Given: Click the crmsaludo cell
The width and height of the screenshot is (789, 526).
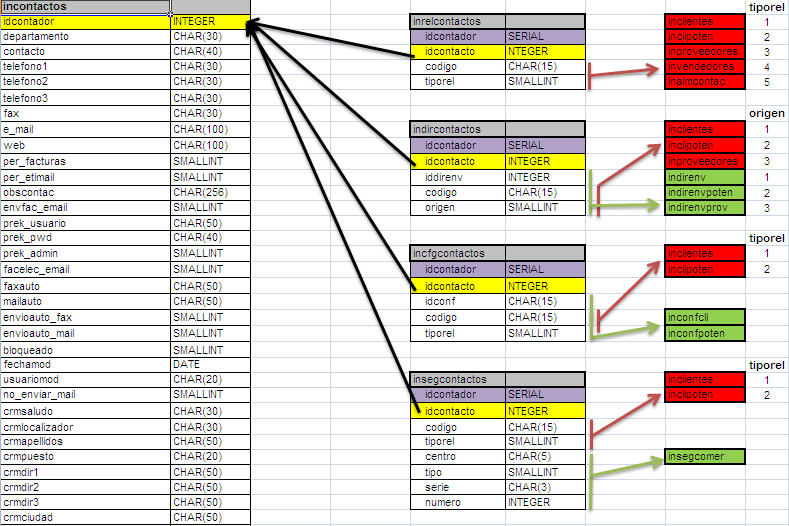Looking at the screenshot, I should (85, 411).
